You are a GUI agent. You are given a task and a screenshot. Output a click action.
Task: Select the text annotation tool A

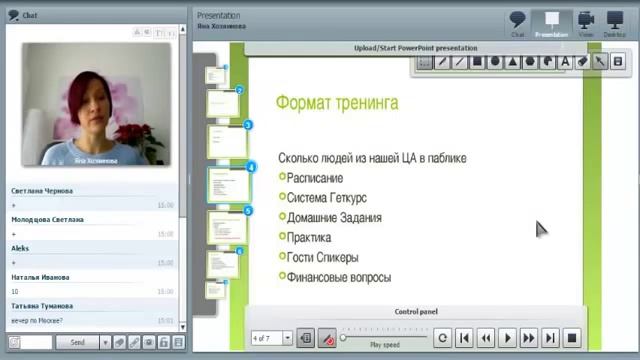[x=565, y=62]
